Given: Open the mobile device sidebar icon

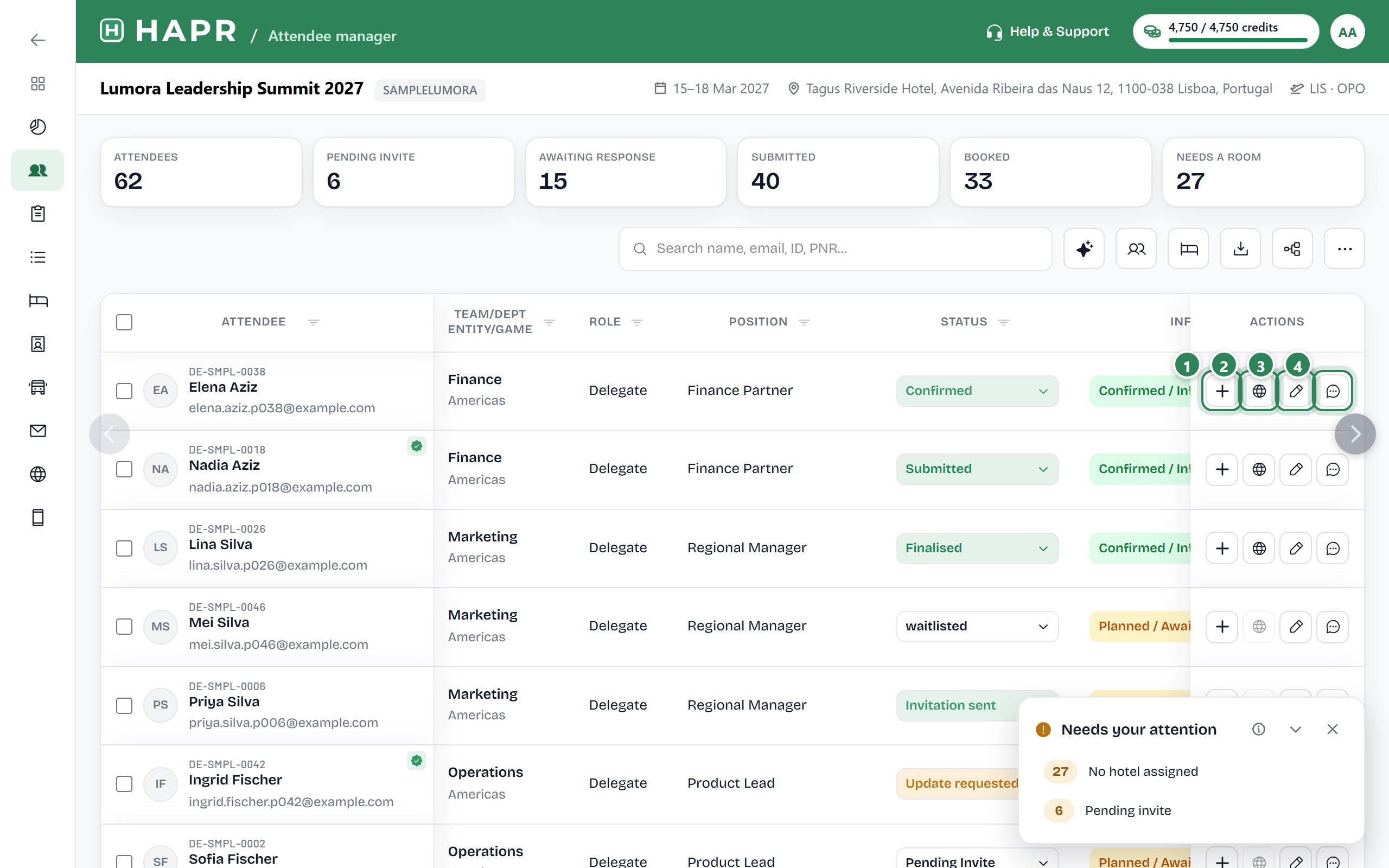Looking at the screenshot, I should [x=38, y=517].
